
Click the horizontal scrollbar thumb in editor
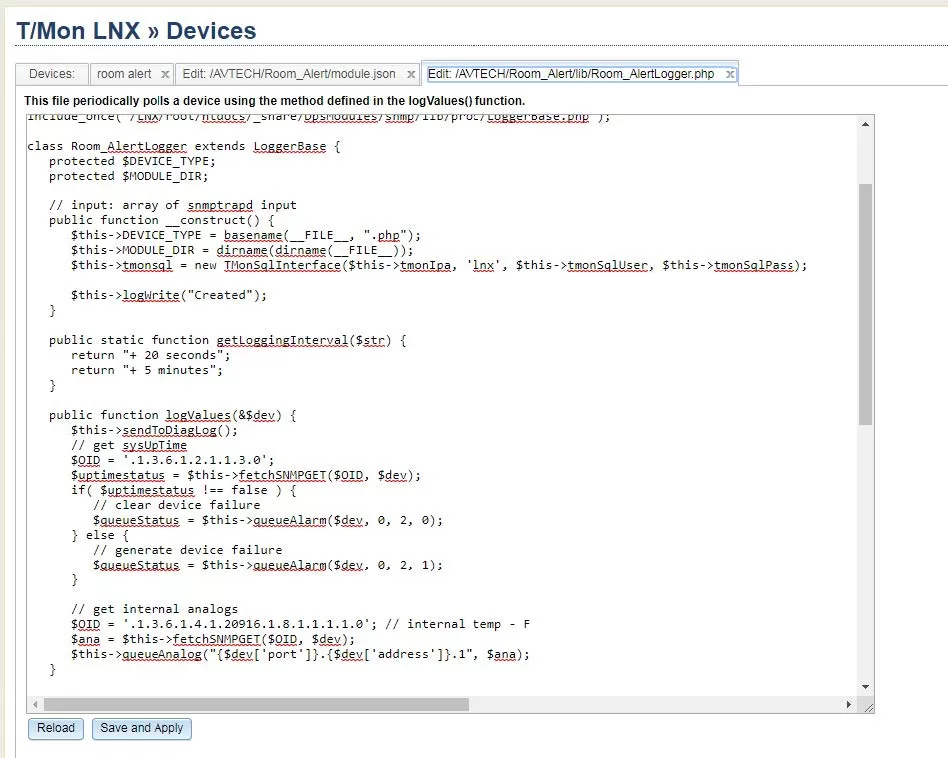(255, 704)
